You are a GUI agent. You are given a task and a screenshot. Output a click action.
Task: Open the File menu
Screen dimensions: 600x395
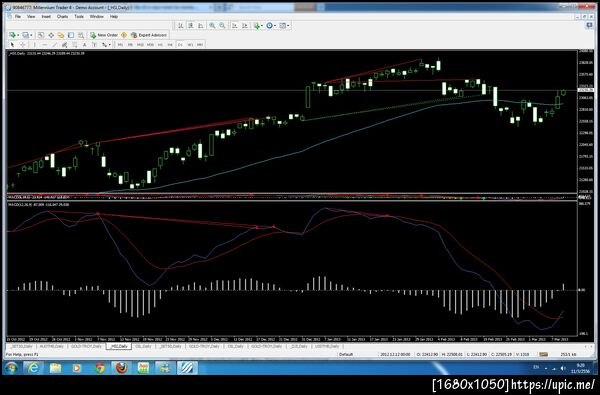[x=18, y=16]
